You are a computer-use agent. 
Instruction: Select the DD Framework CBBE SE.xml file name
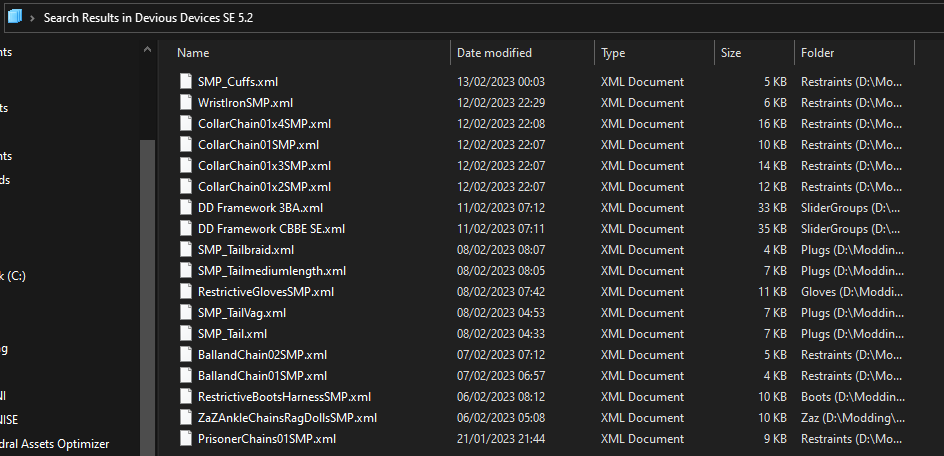[272, 229]
